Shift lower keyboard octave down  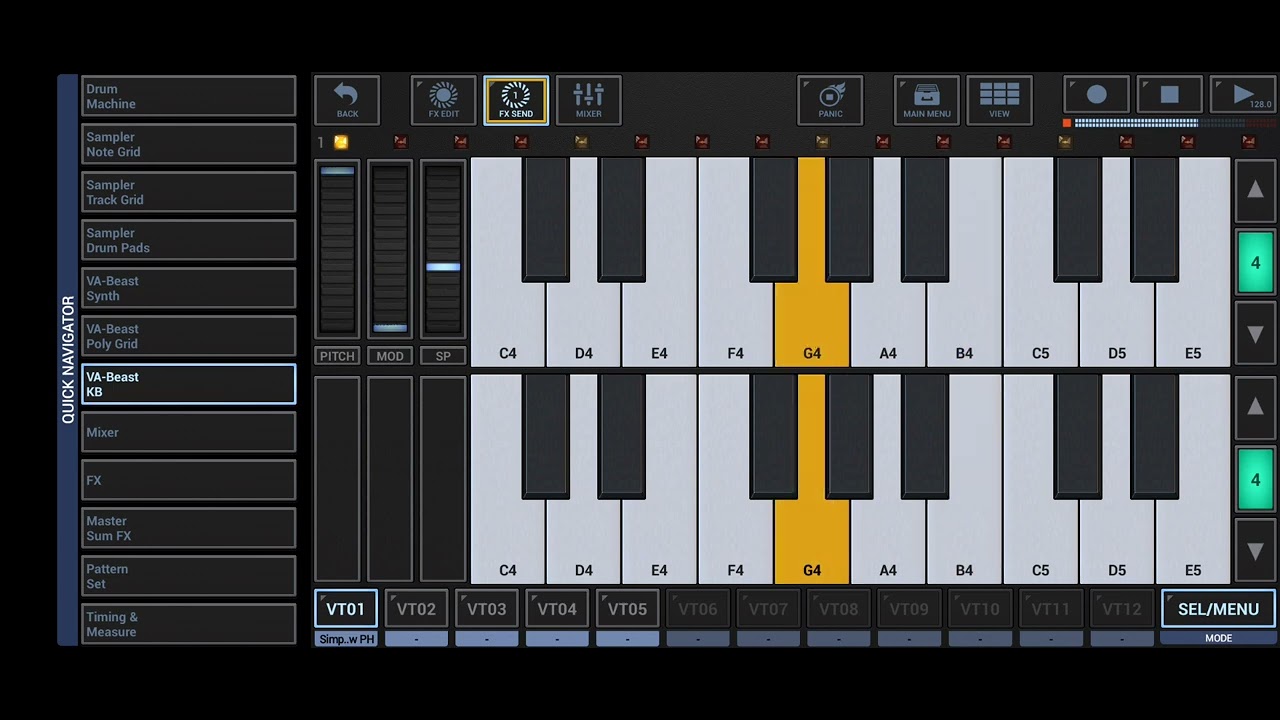[1255, 551]
